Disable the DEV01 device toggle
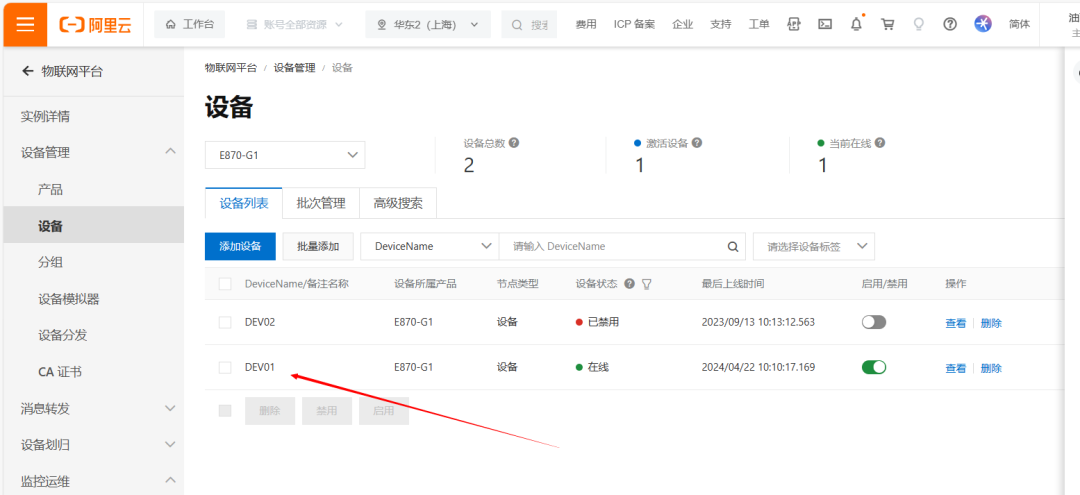The width and height of the screenshot is (1080, 495). (x=873, y=368)
